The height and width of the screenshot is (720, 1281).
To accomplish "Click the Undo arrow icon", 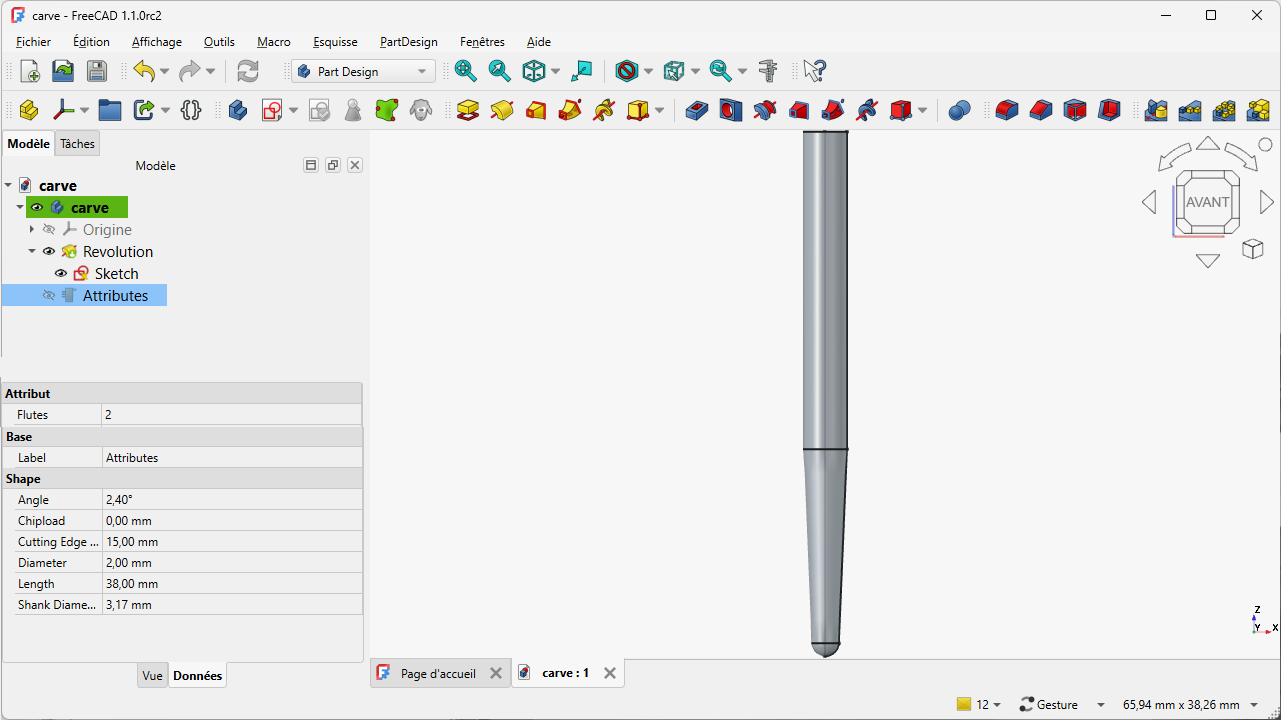I will click(144, 71).
